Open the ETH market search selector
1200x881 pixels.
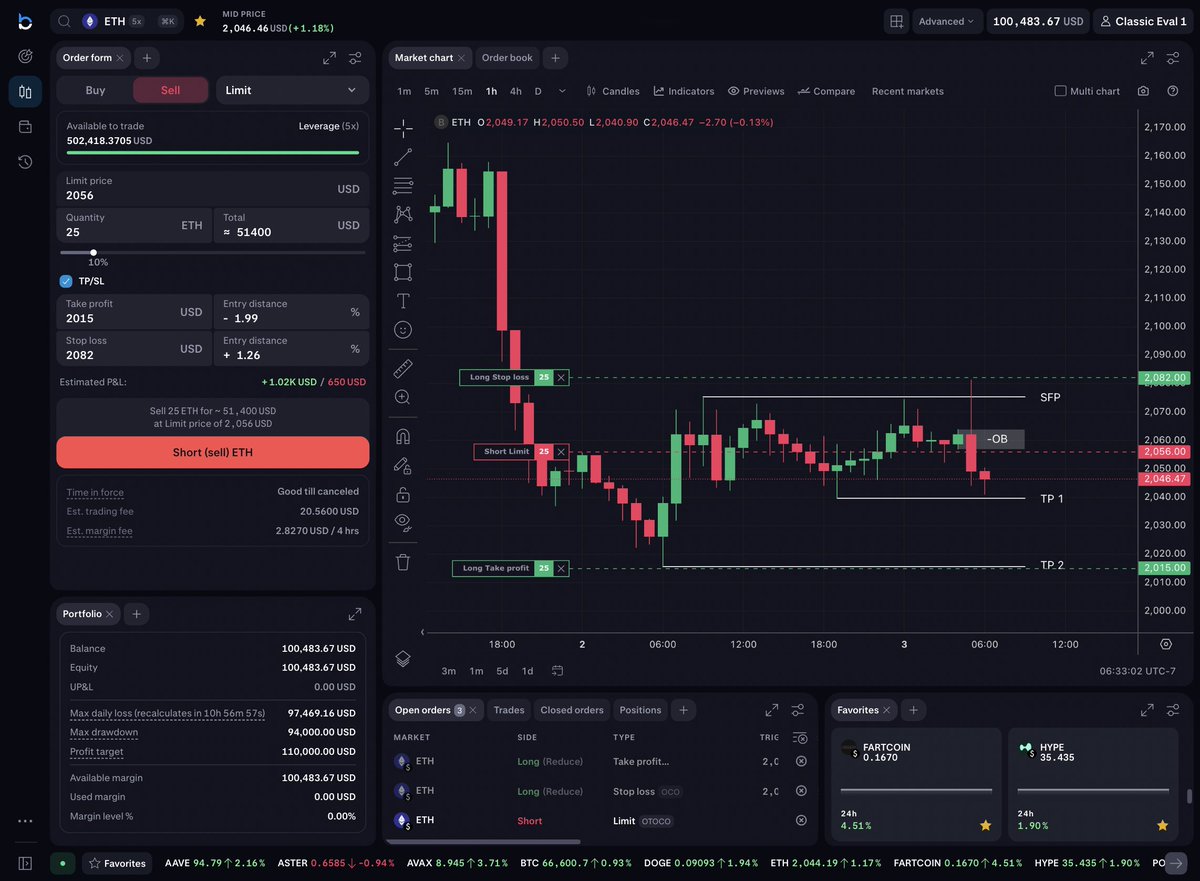[117, 21]
